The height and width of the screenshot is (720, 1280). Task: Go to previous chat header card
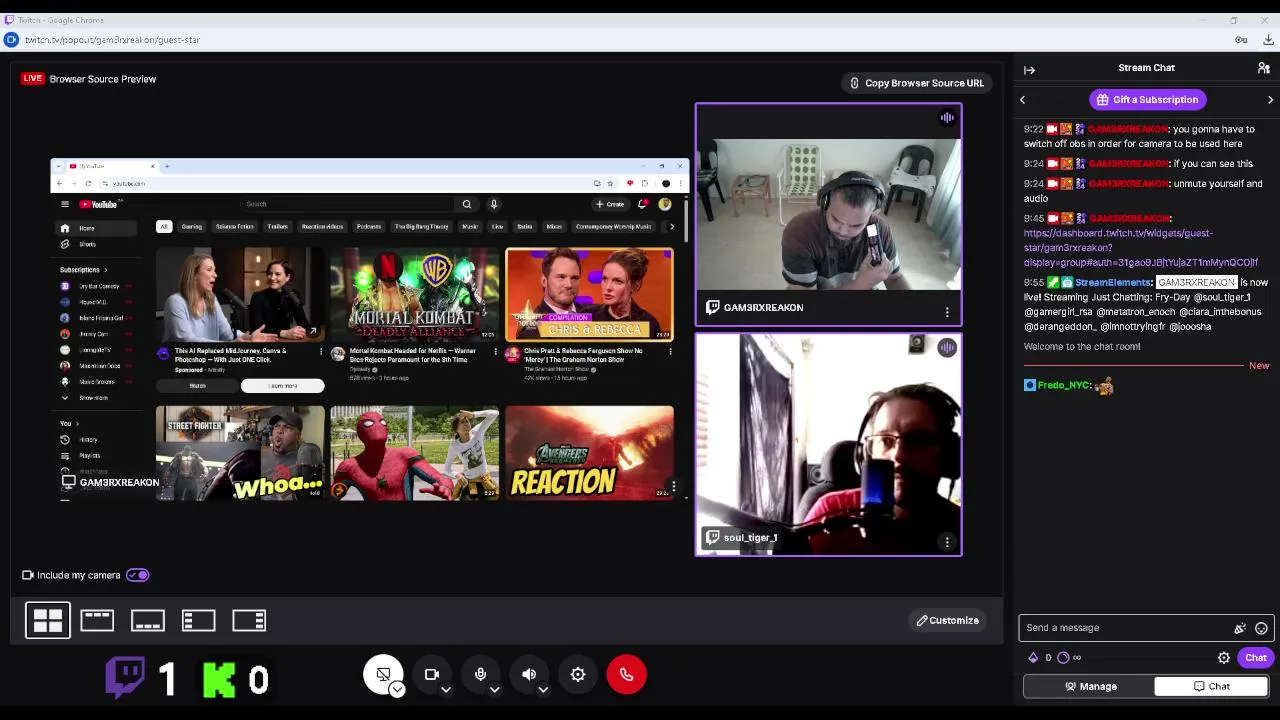(x=1022, y=100)
